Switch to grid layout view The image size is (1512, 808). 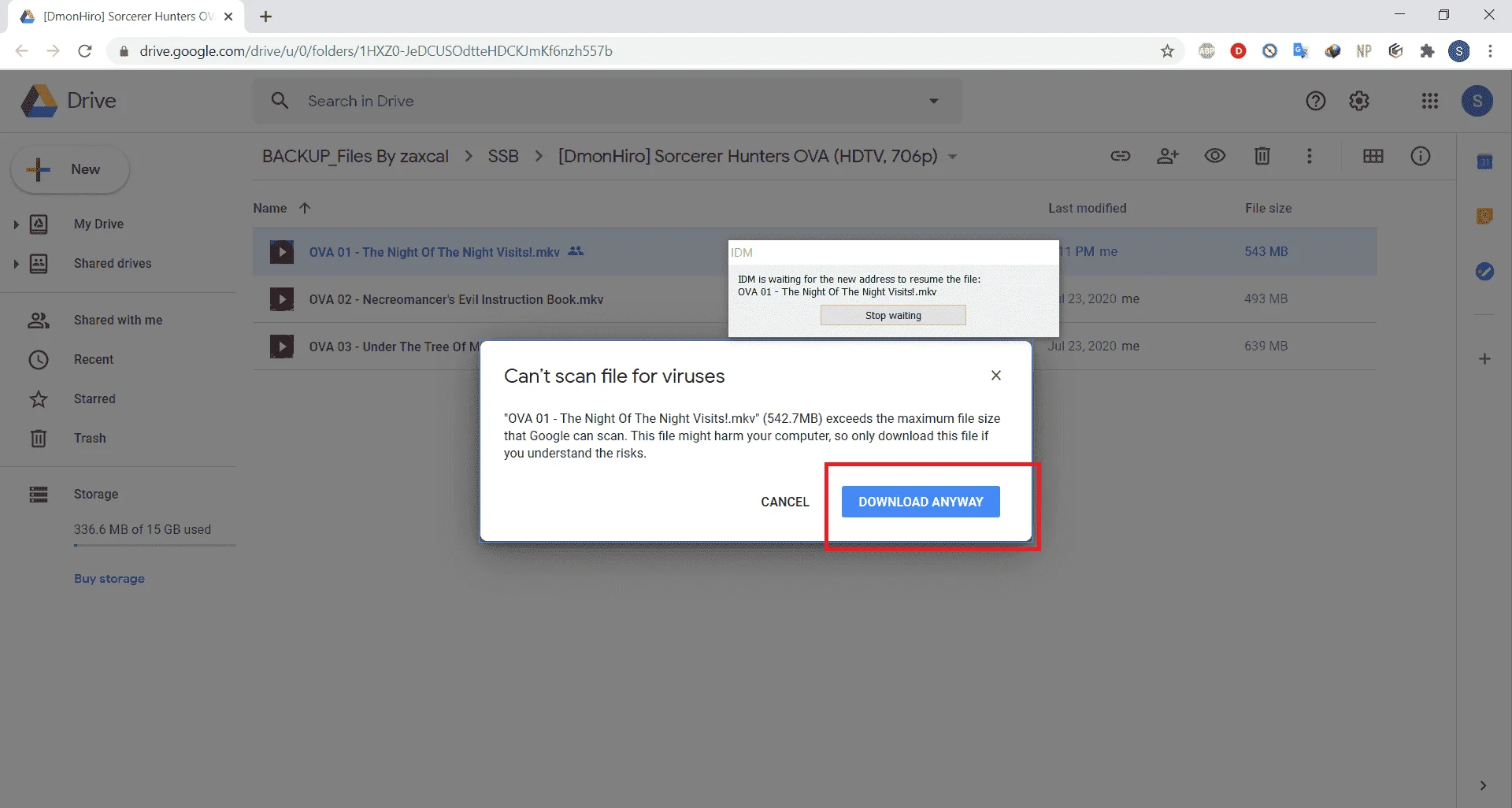point(1373,156)
